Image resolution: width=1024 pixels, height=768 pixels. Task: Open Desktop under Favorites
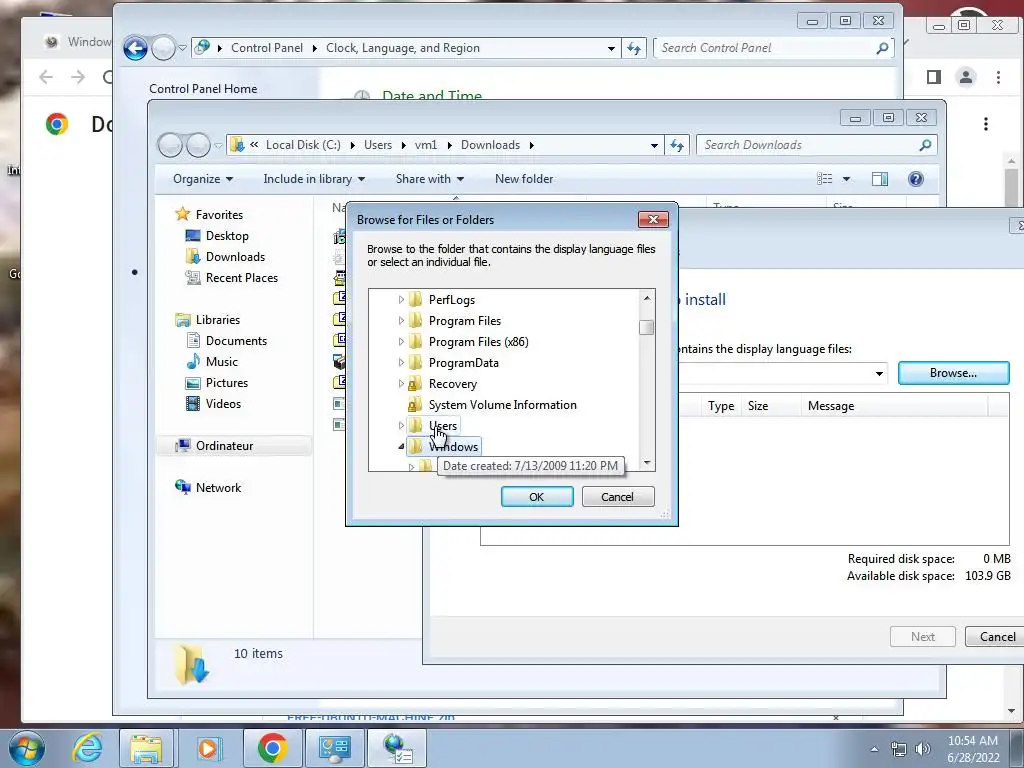click(227, 236)
